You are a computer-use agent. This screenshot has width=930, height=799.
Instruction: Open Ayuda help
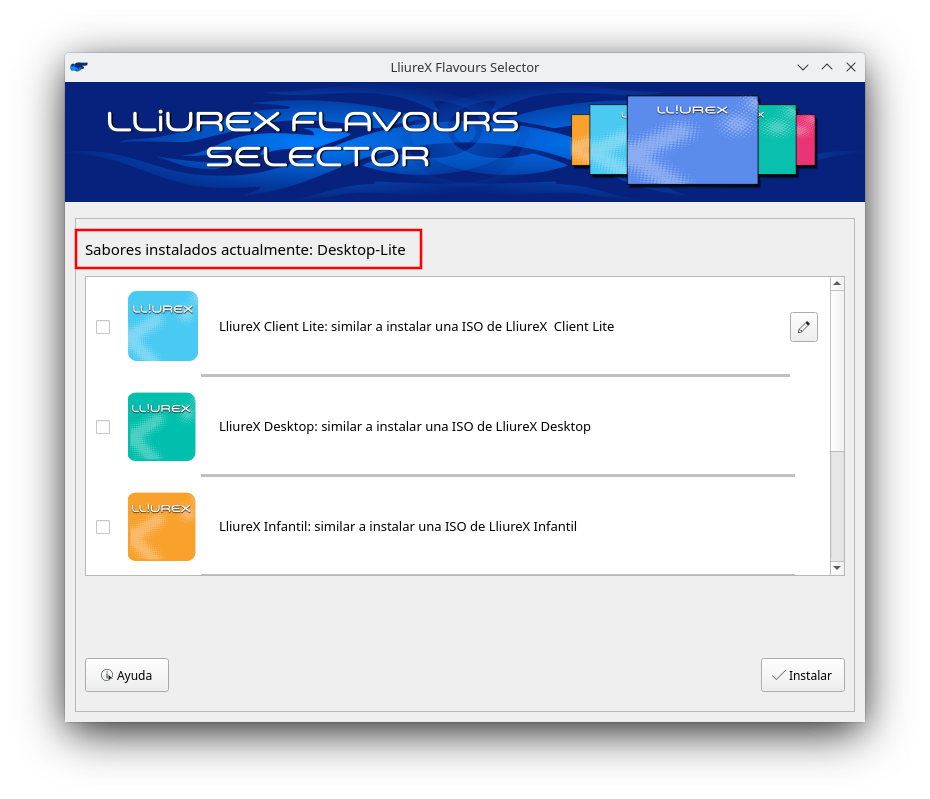click(x=127, y=675)
